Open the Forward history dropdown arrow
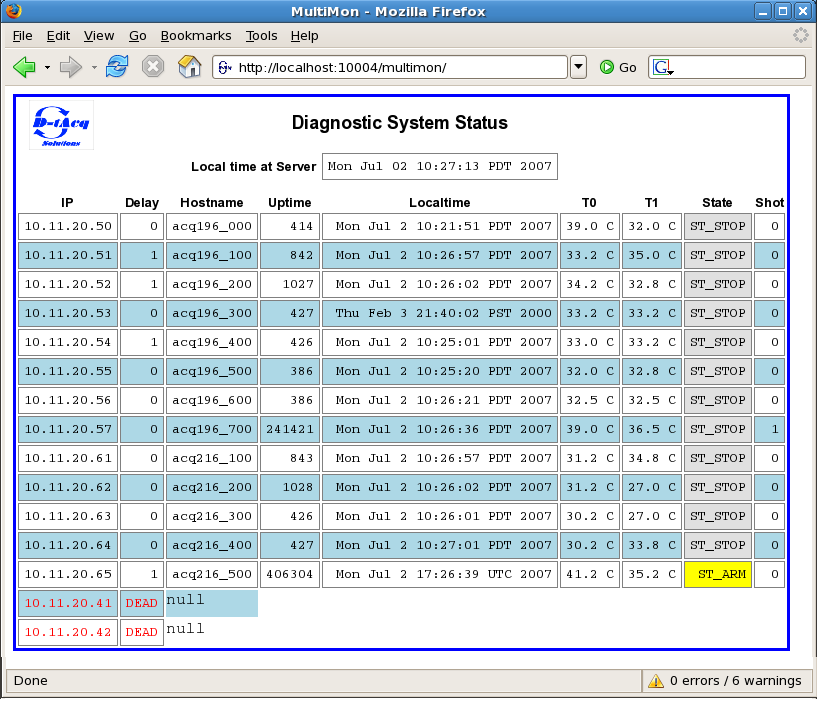817x701 pixels. tap(94, 67)
